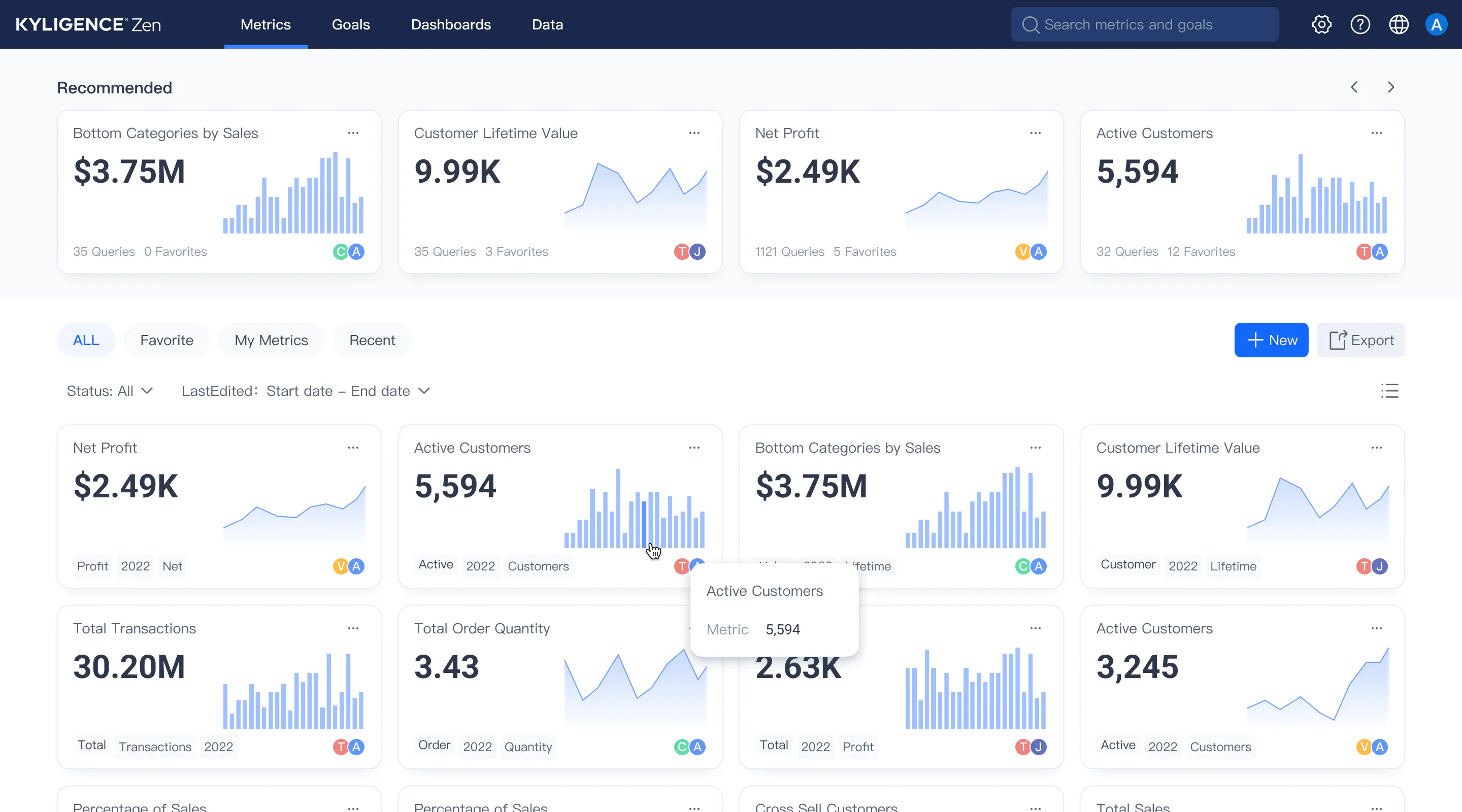Screen dimensions: 1462x812
Task: Switch to list view using the list icon
Action: point(1389,391)
